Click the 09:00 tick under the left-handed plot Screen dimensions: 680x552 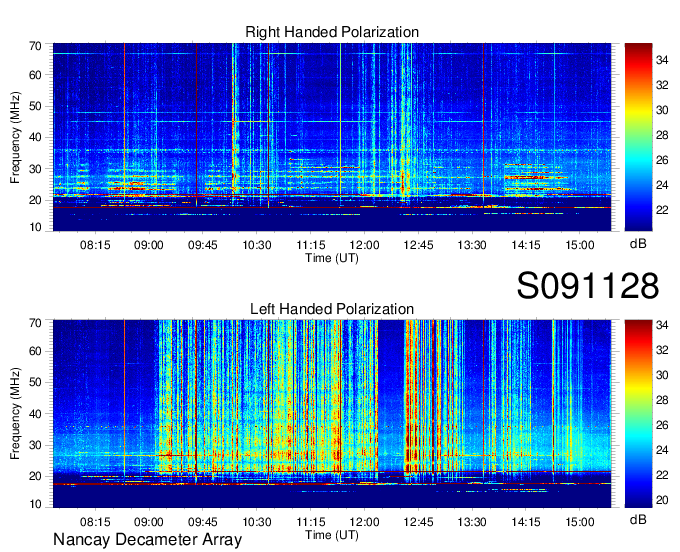tap(149, 522)
